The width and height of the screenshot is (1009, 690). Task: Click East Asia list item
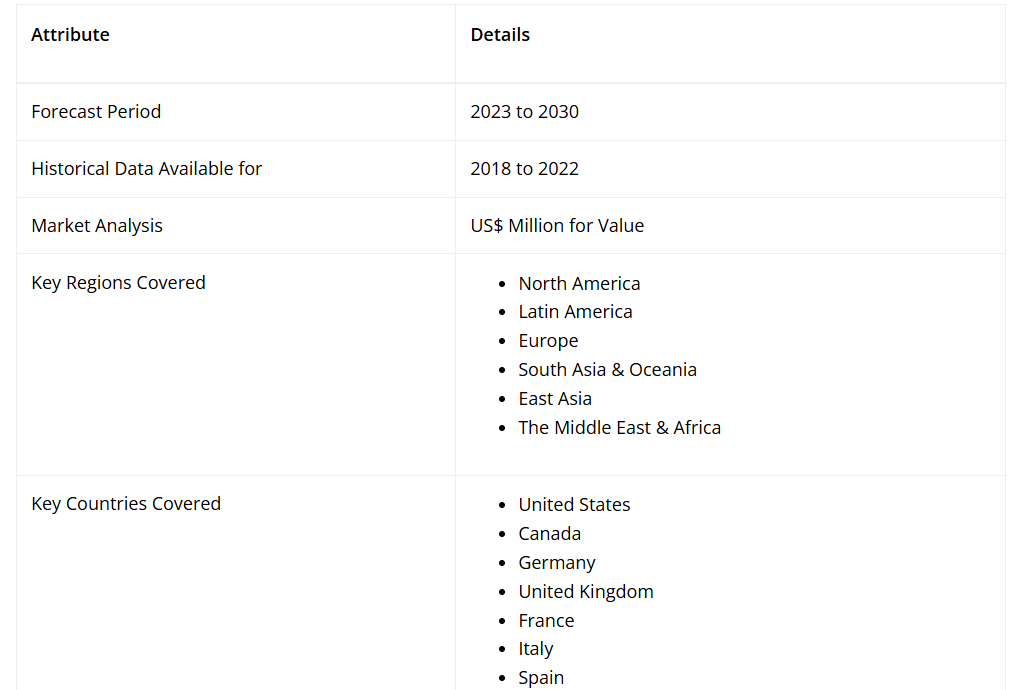(x=555, y=399)
